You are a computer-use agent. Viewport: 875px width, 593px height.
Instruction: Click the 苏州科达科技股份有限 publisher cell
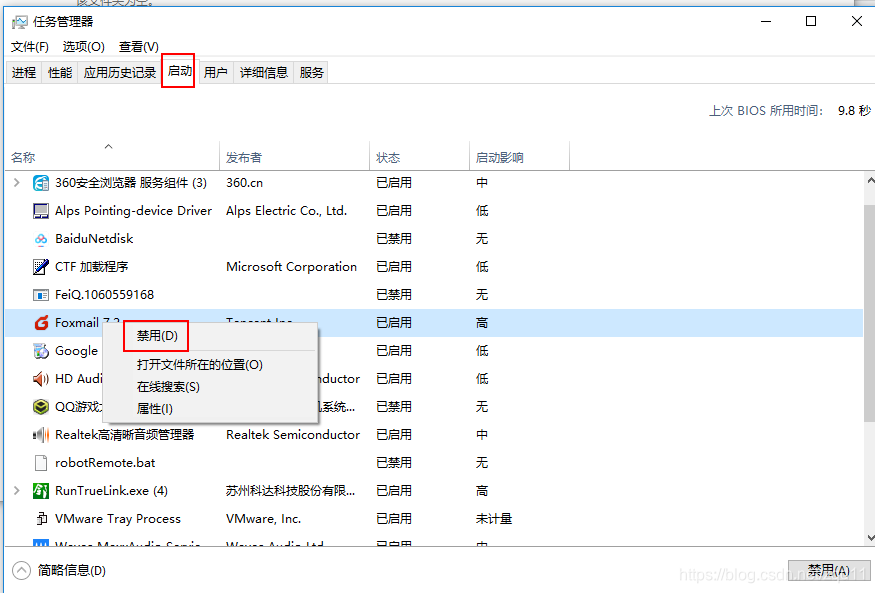pos(290,491)
